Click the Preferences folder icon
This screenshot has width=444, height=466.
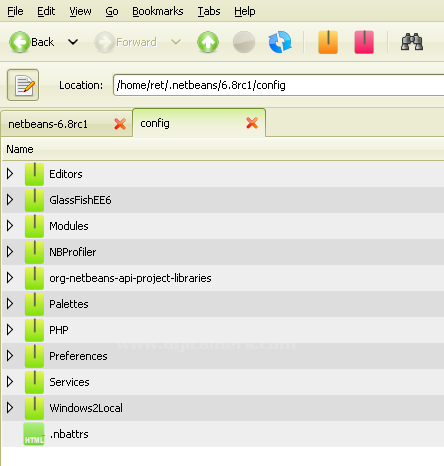click(34, 356)
